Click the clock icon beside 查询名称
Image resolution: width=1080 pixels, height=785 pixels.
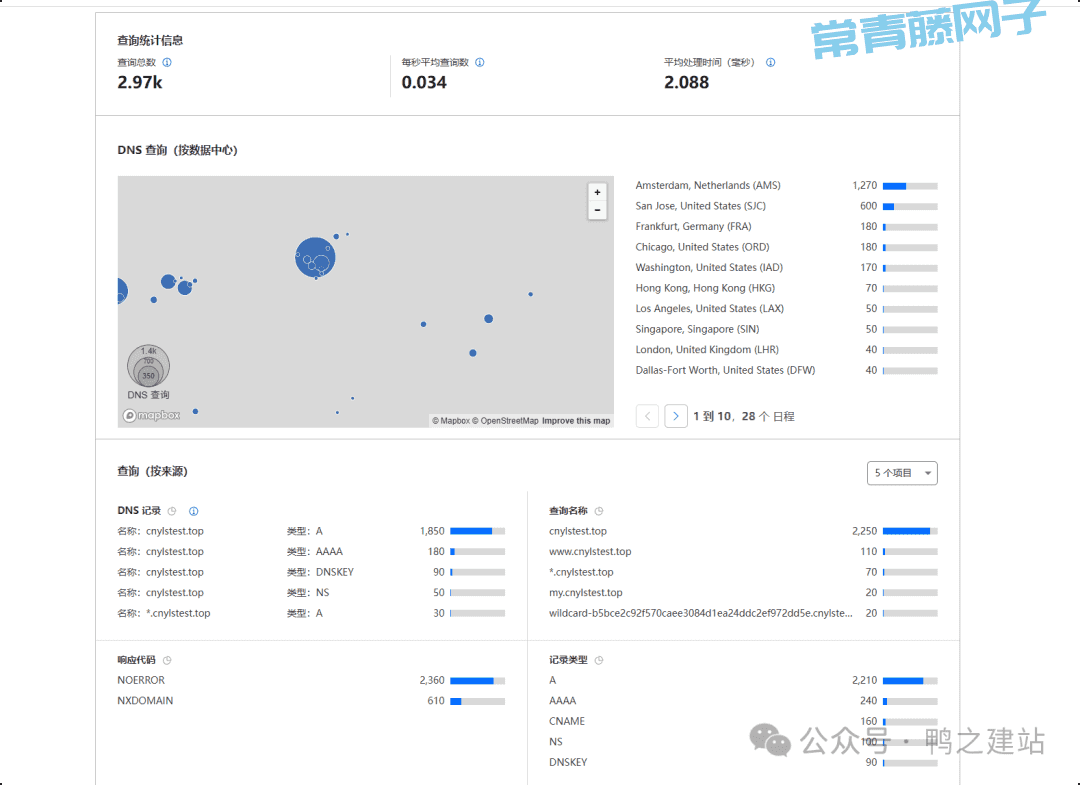click(599, 511)
